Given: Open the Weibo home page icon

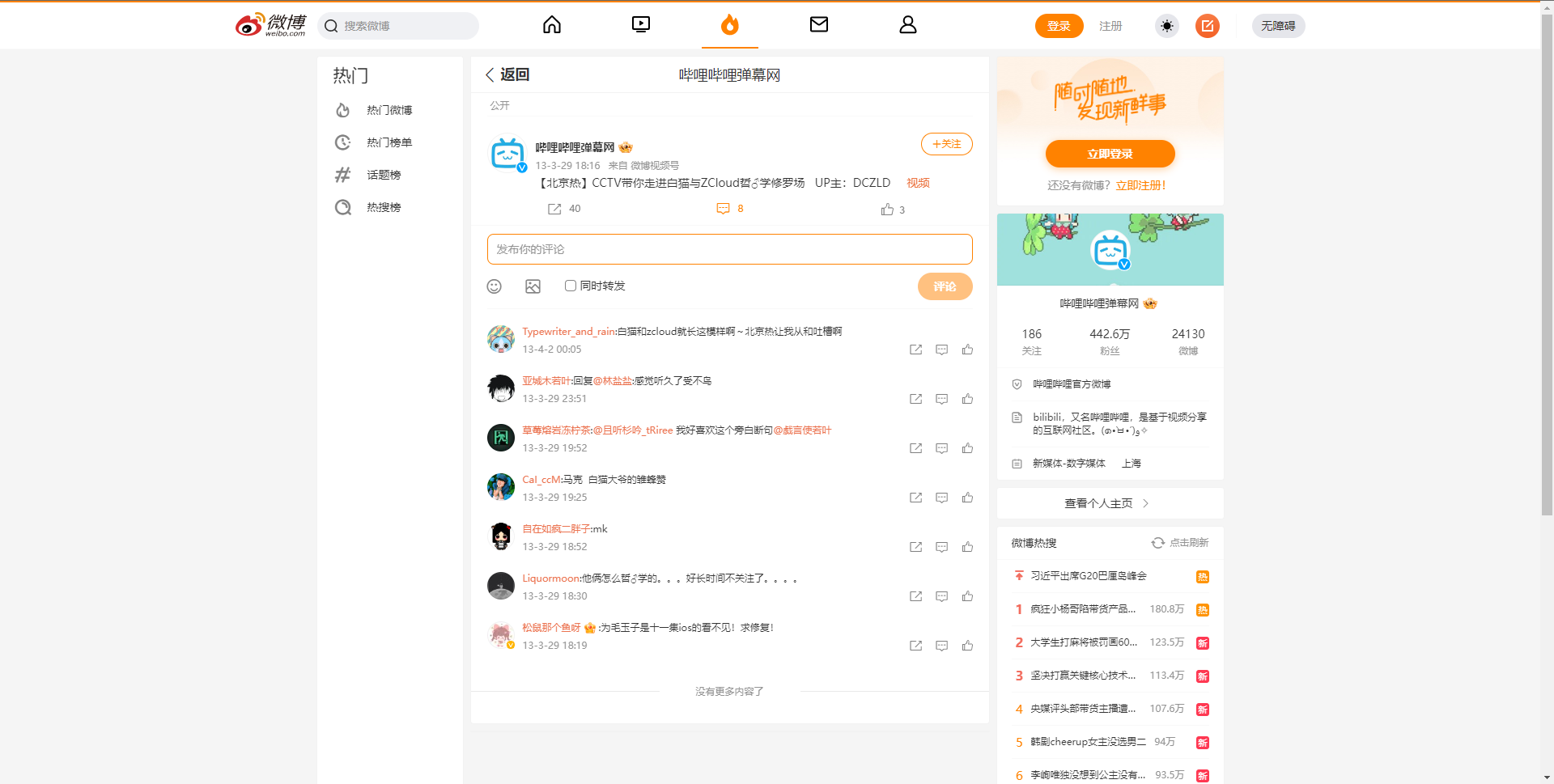Looking at the screenshot, I should point(551,25).
